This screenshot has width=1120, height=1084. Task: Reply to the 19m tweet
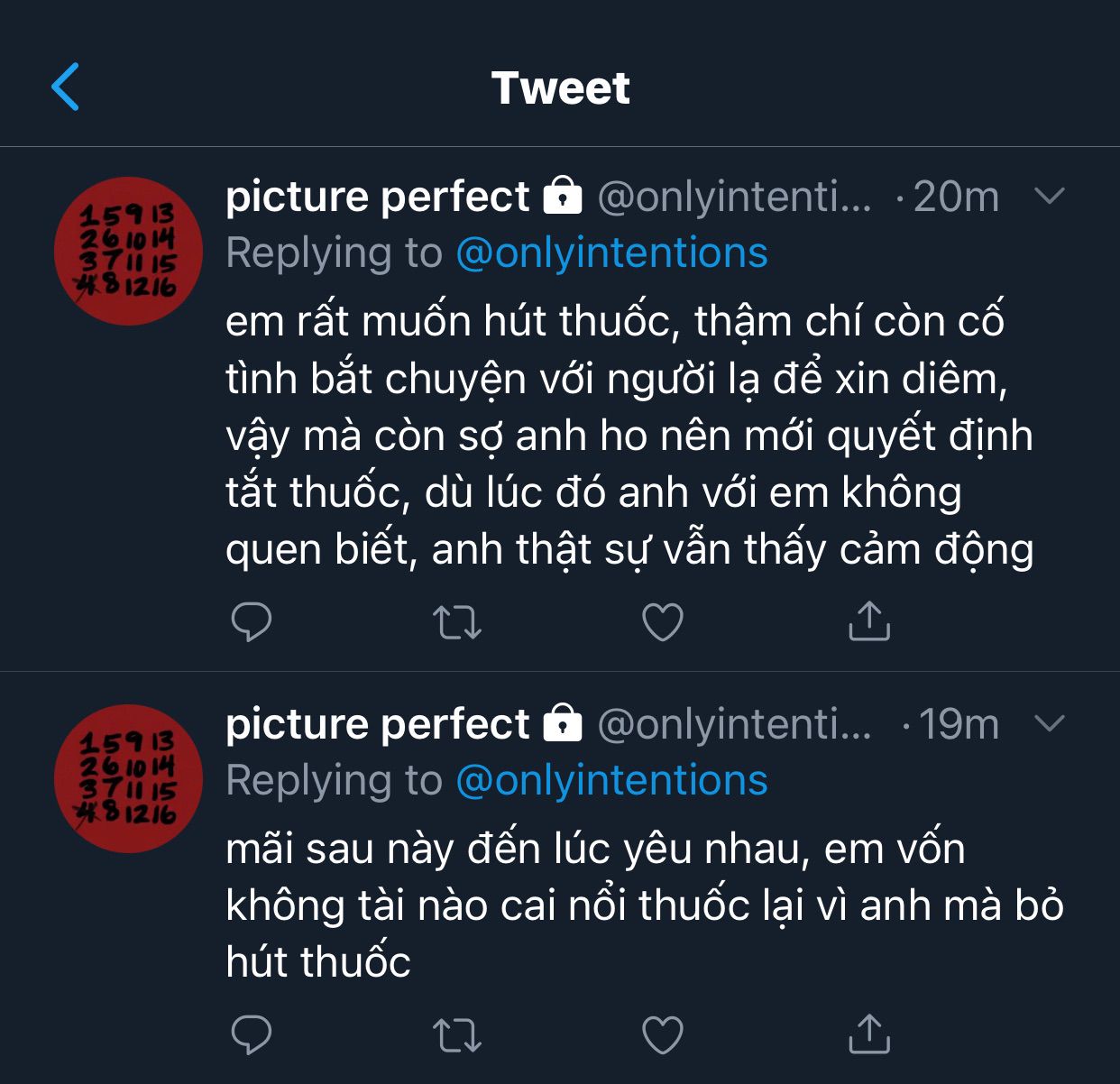coord(252,1034)
